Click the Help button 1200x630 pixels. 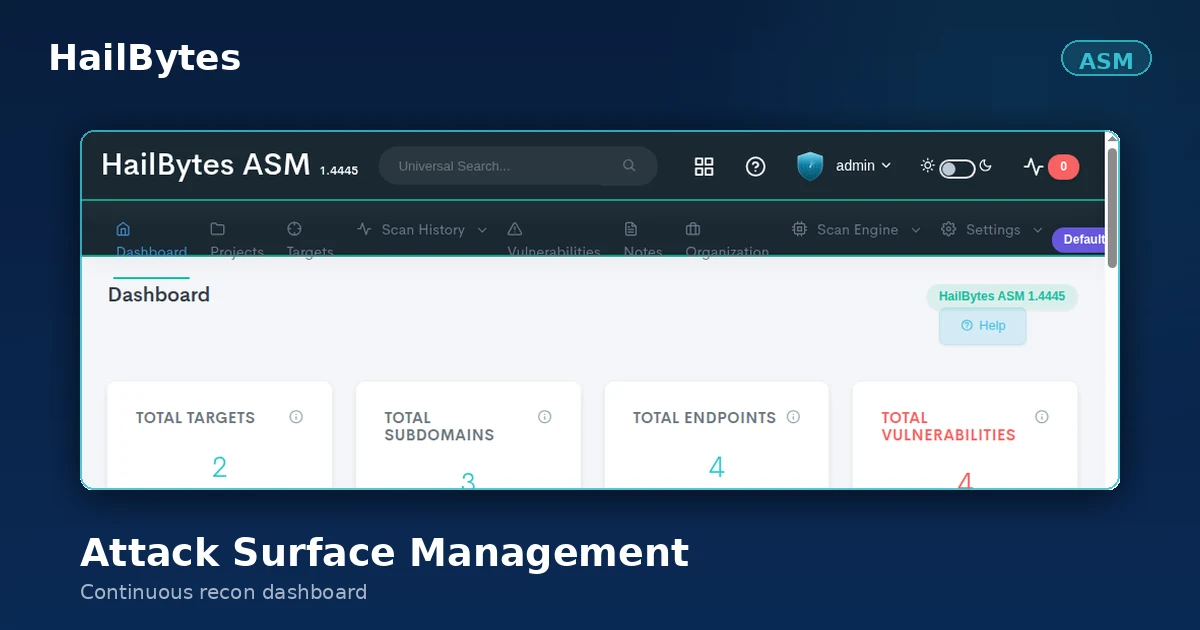pyautogui.click(x=983, y=326)
